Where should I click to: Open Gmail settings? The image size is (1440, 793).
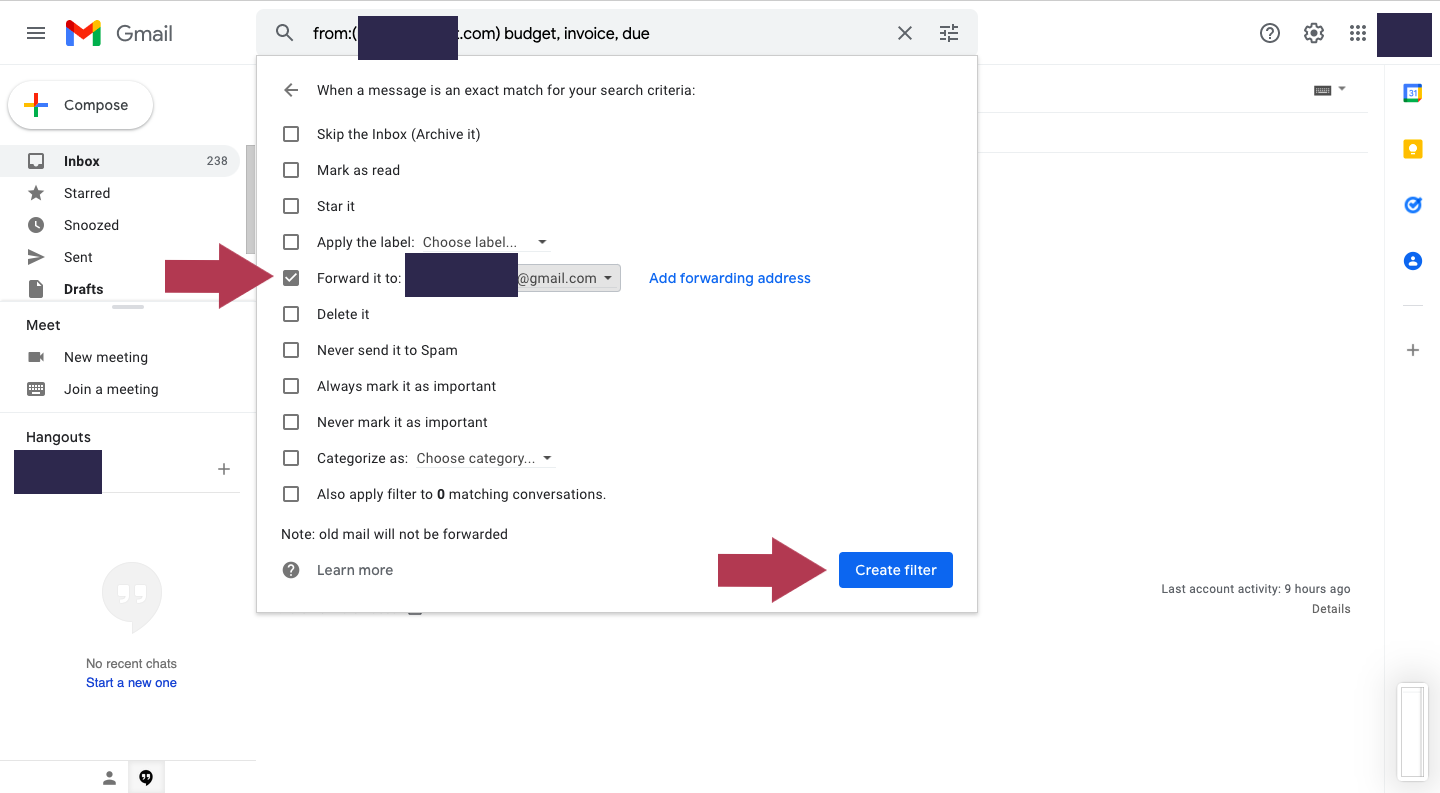coord(1313,33)
